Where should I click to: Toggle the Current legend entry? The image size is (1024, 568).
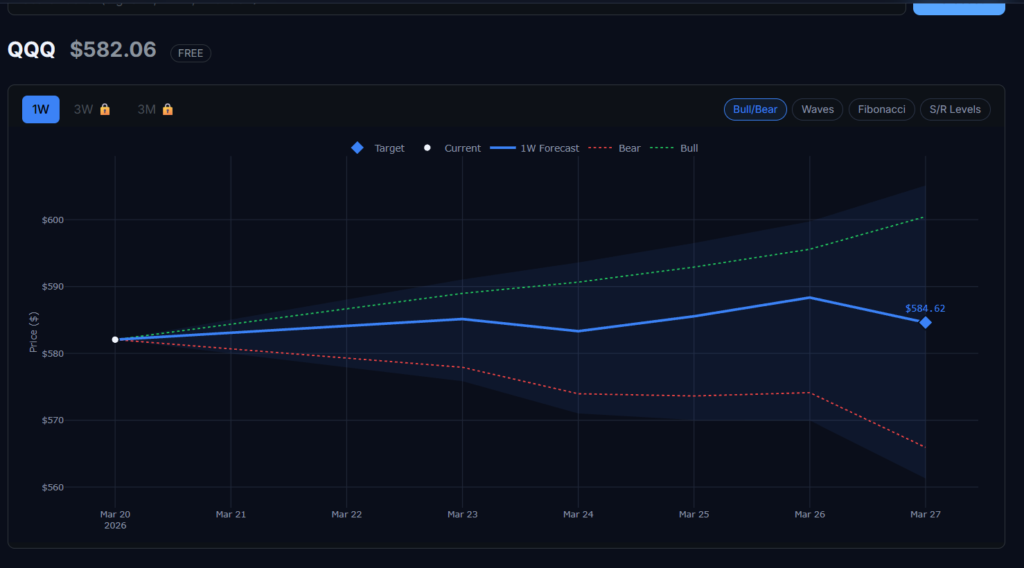click(452, 148)
